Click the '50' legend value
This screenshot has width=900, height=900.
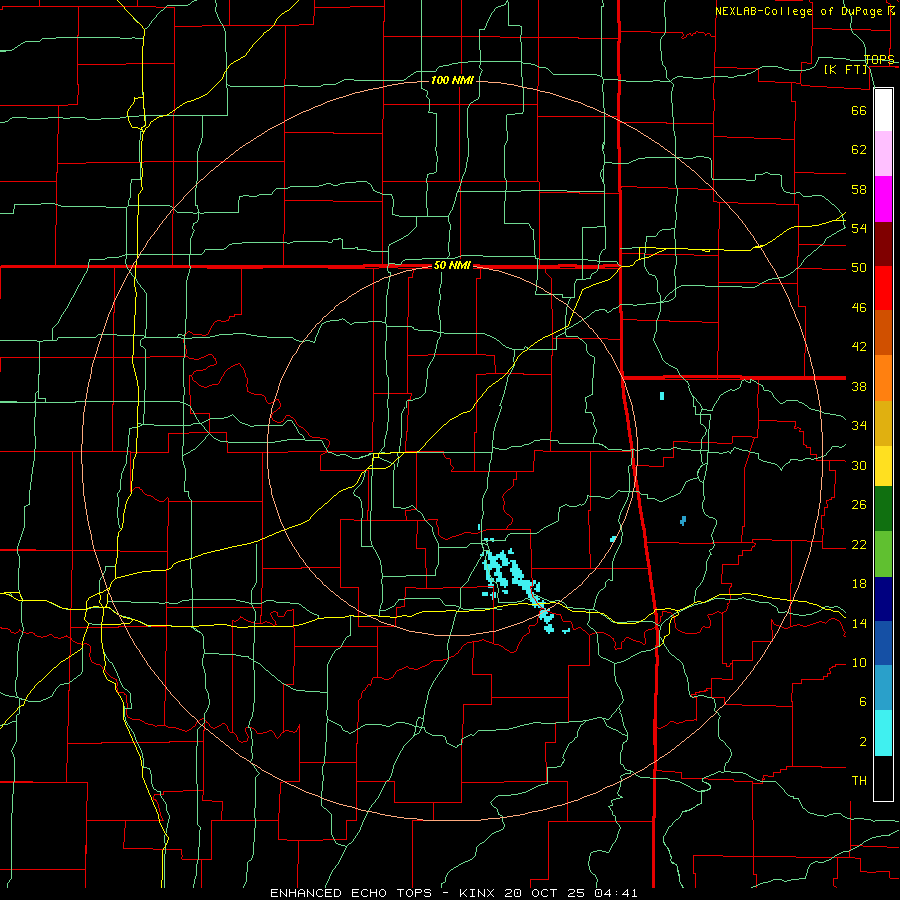click(859, 268)
